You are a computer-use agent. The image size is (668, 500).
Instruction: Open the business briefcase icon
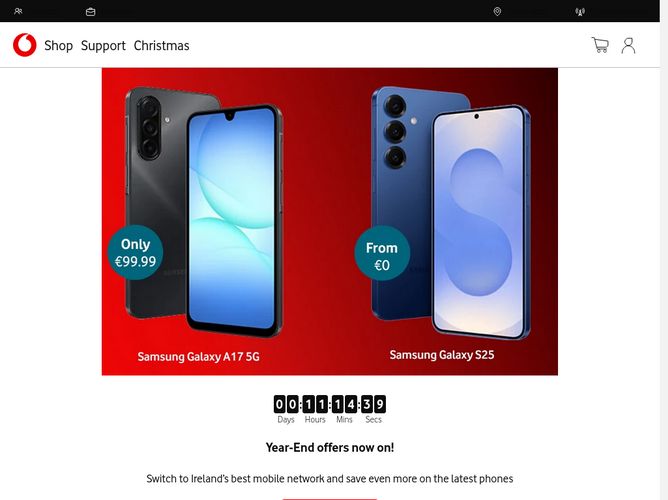pos(90,12)
